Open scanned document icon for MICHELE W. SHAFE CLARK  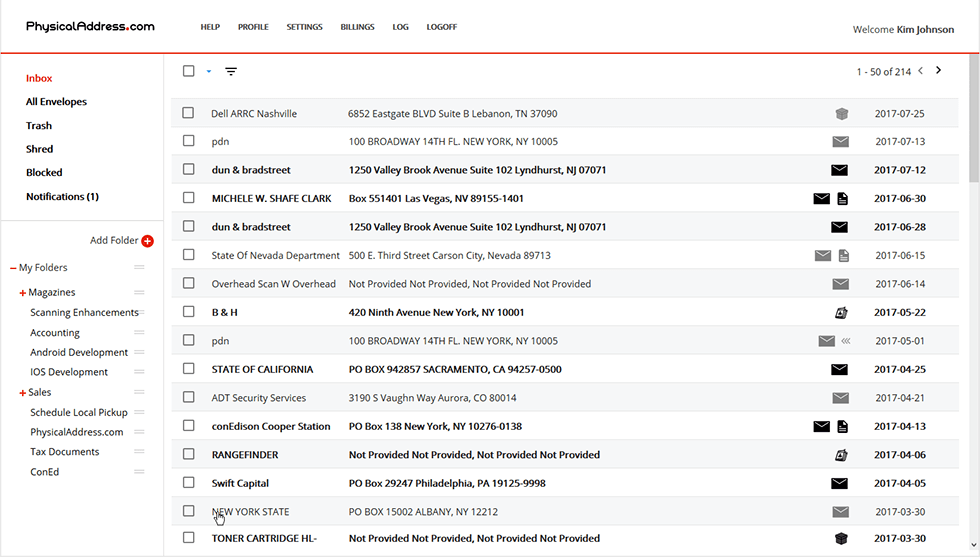coord(842,199)
